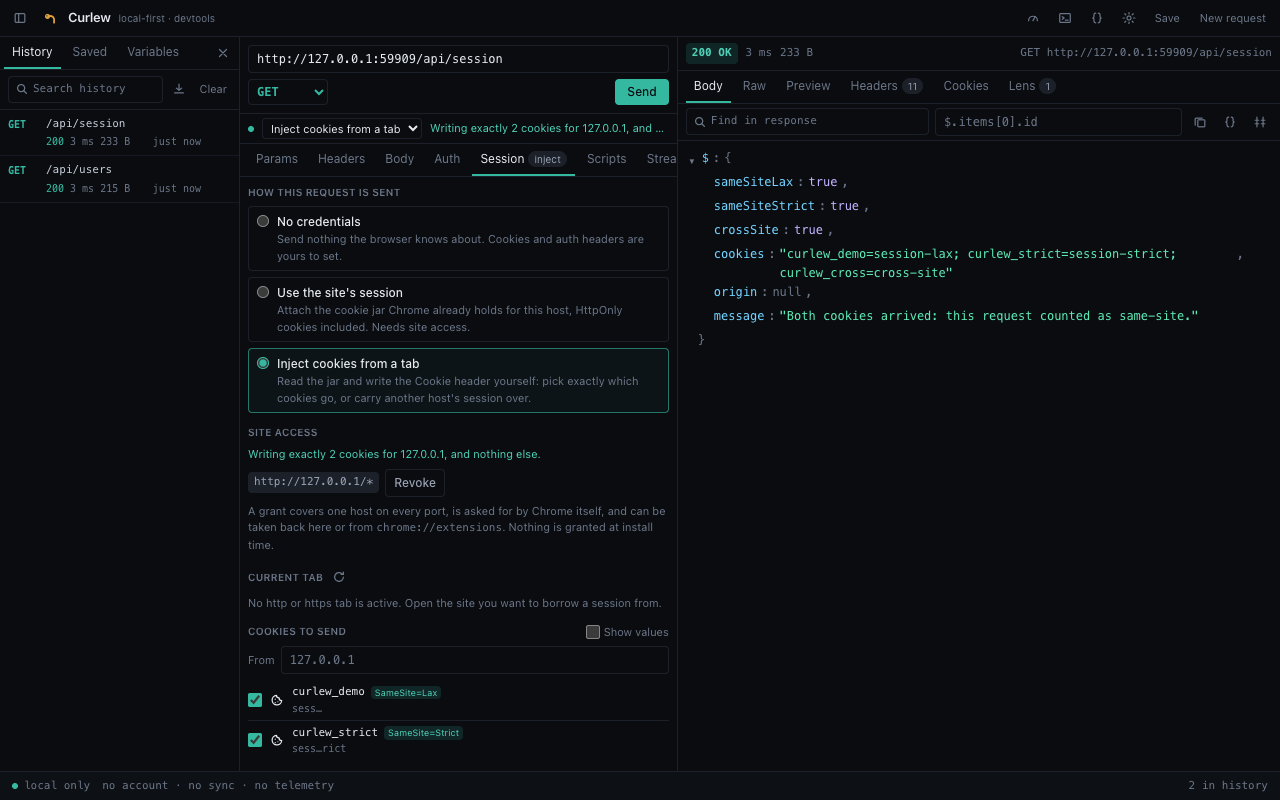The image size is (1280, 800).
Task: Click the copy response icon
Action: pos(1200,122)
